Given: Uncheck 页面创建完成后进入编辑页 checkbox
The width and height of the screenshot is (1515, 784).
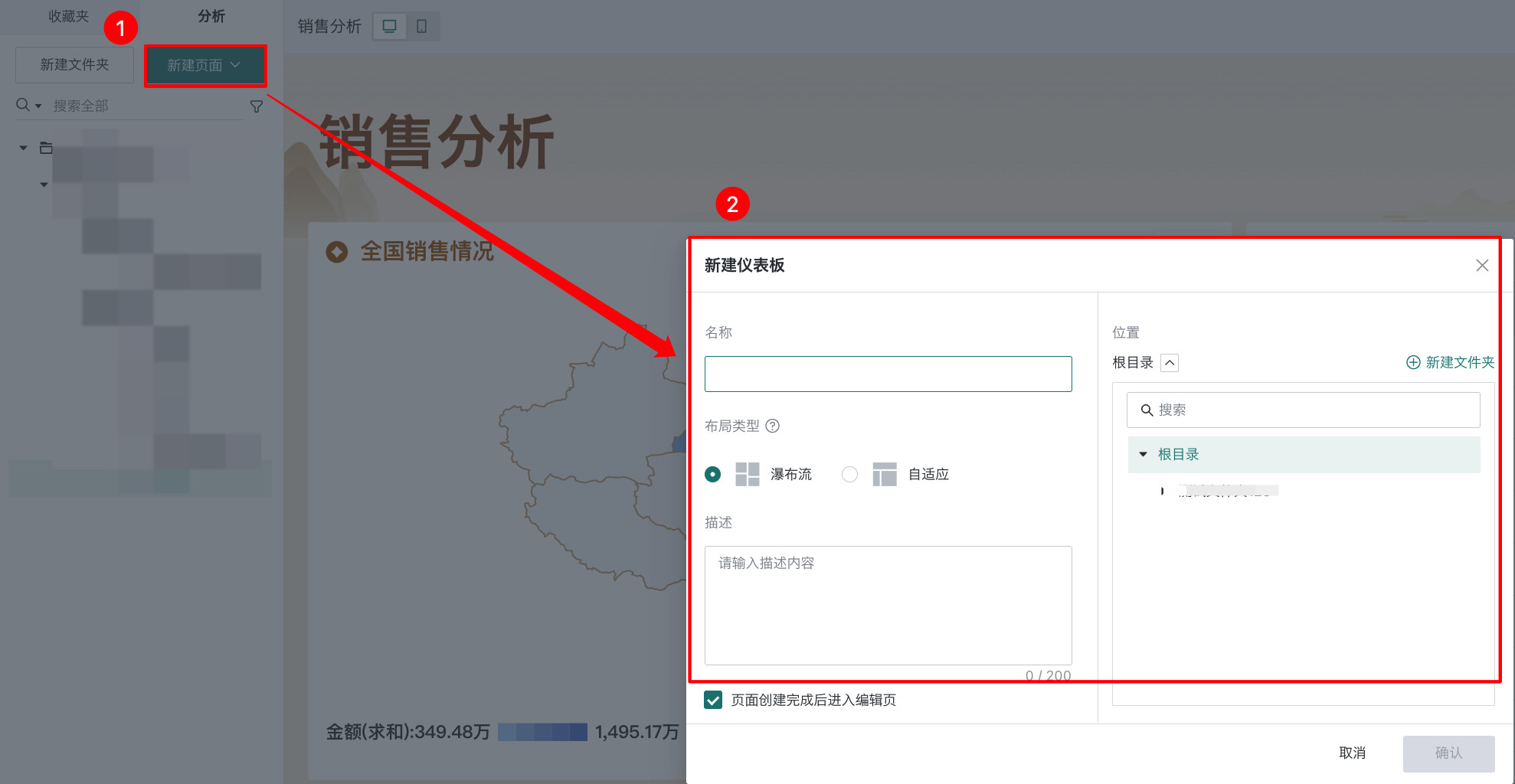Looking at the screenshot, I should (x=713, y=700).
